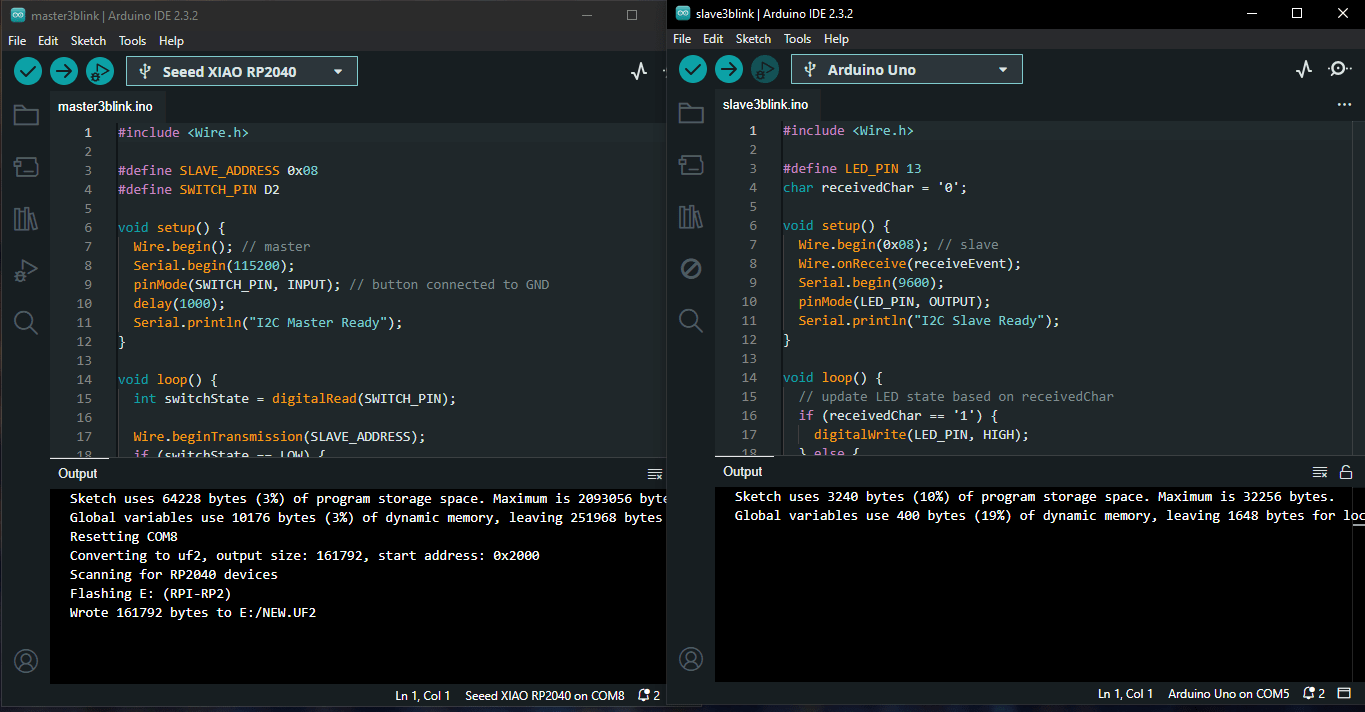Viewport: 1365px width, 712px height.
Task: Open Serial Plotter in the master3blink window
Action: [639, 71]
